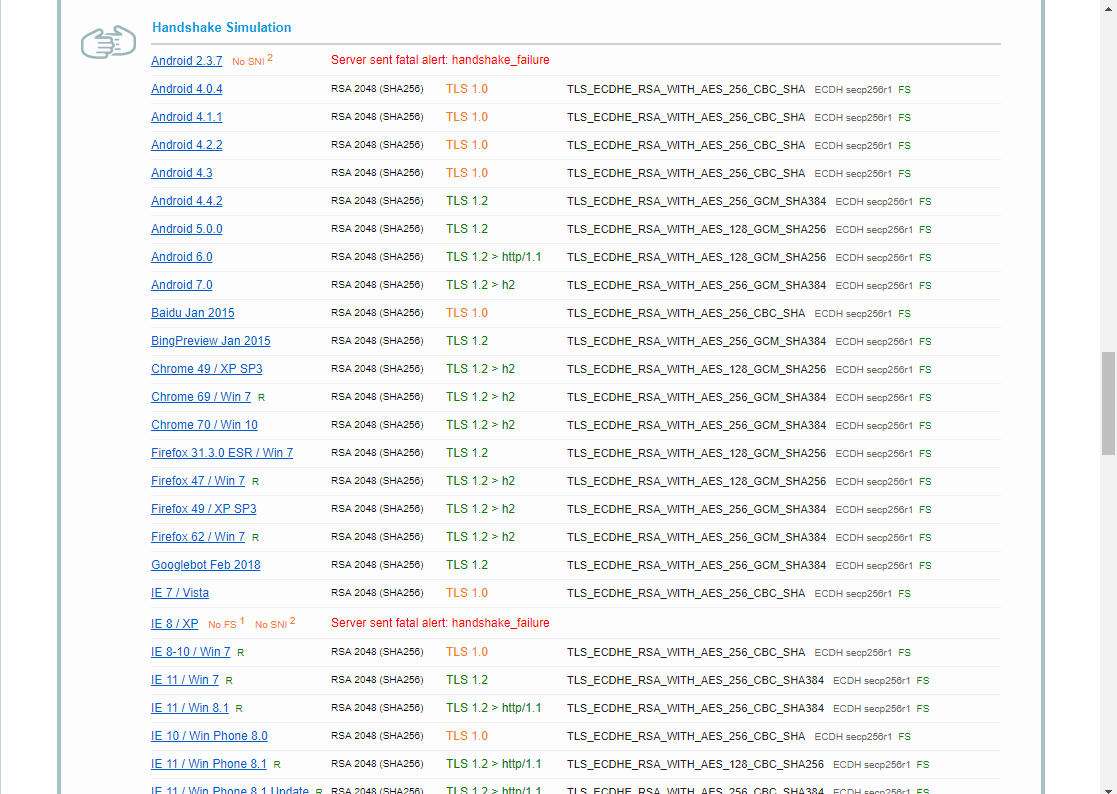Click TLS 1.0 in the Android 4.0.4 row
This screenshot has height=794, width=1117.
coord(467,89)
